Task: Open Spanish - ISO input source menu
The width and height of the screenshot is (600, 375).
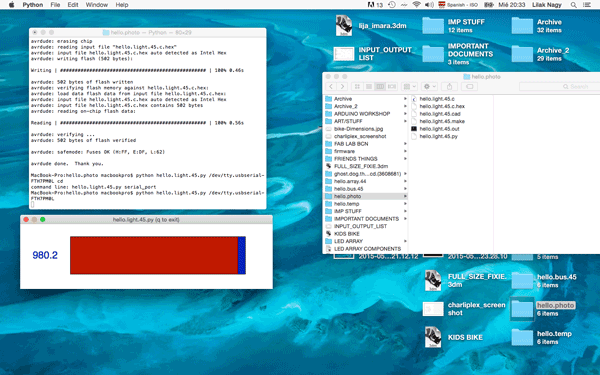Action: (458, 5)
